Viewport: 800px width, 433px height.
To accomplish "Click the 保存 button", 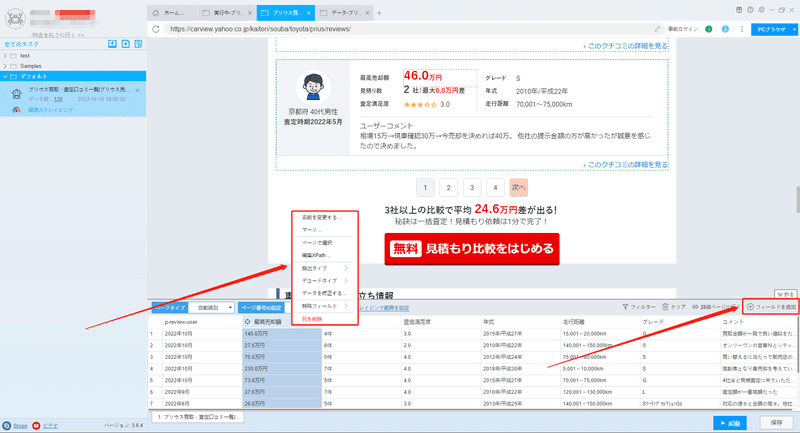I will 776,423.
